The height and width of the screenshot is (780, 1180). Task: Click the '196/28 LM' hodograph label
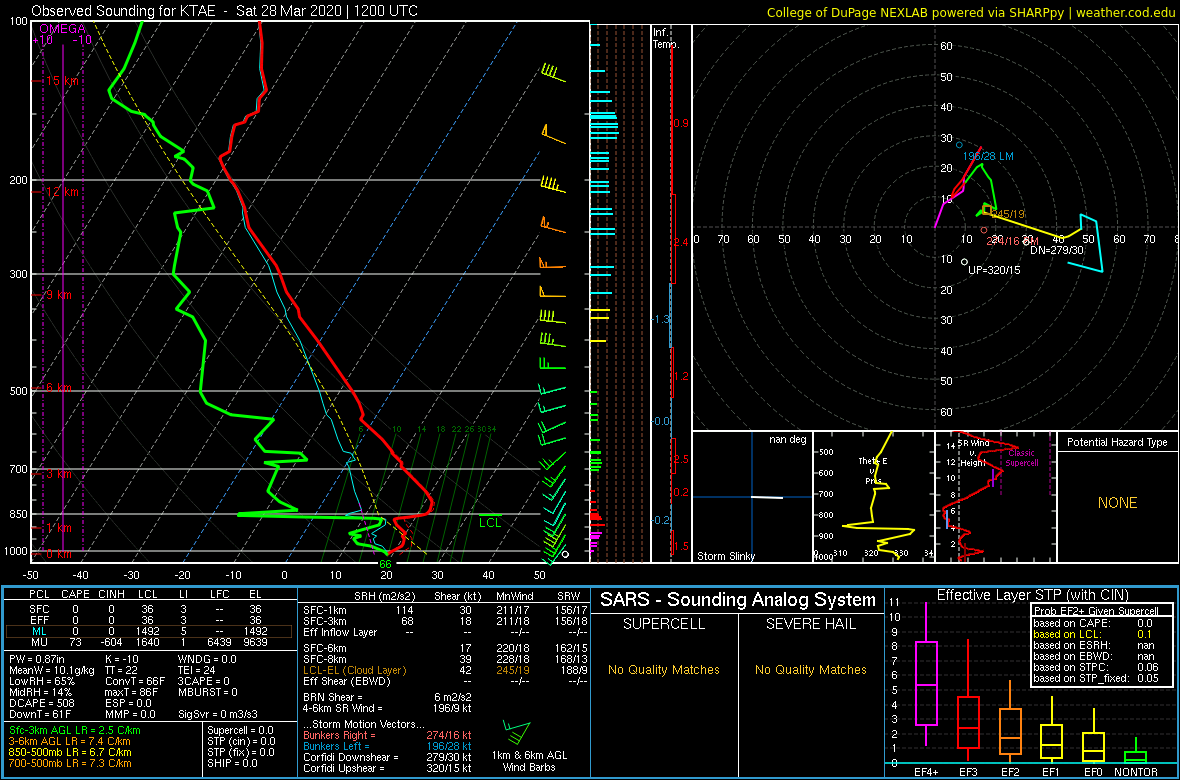[988, 155]
